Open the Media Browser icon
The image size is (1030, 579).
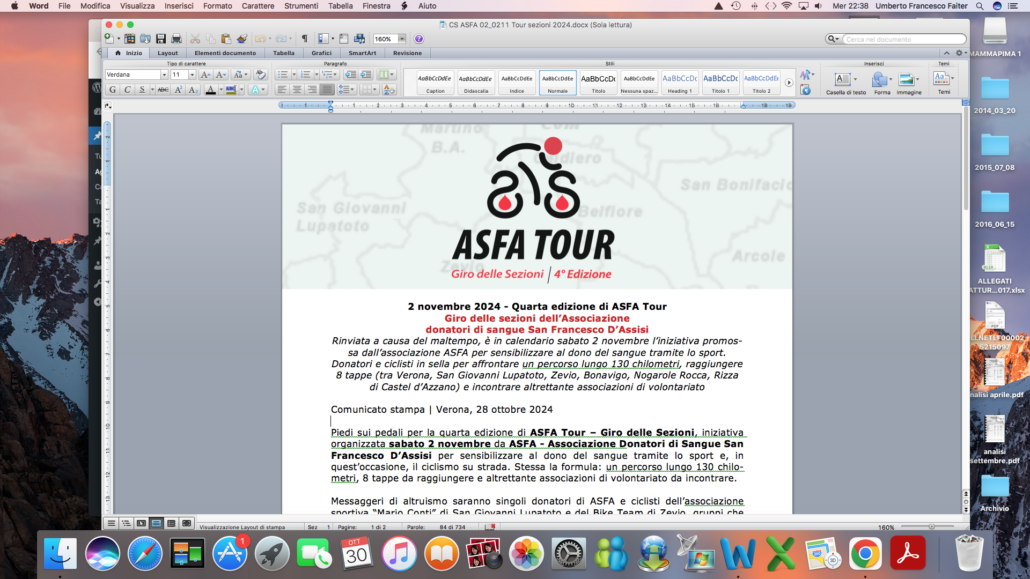[359, 39]
